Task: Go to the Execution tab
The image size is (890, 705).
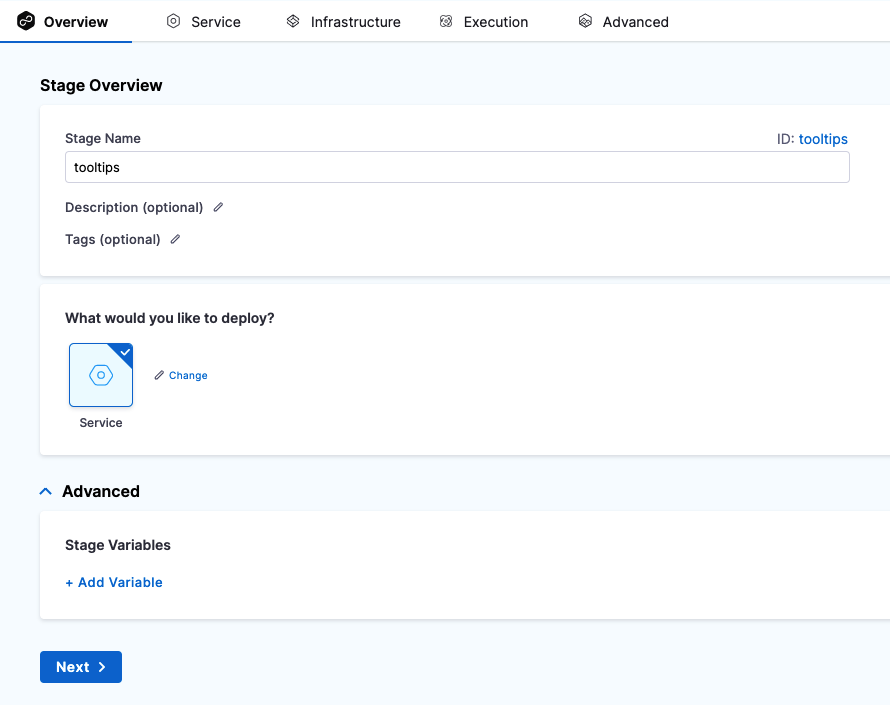Action: tap(495, 21)
